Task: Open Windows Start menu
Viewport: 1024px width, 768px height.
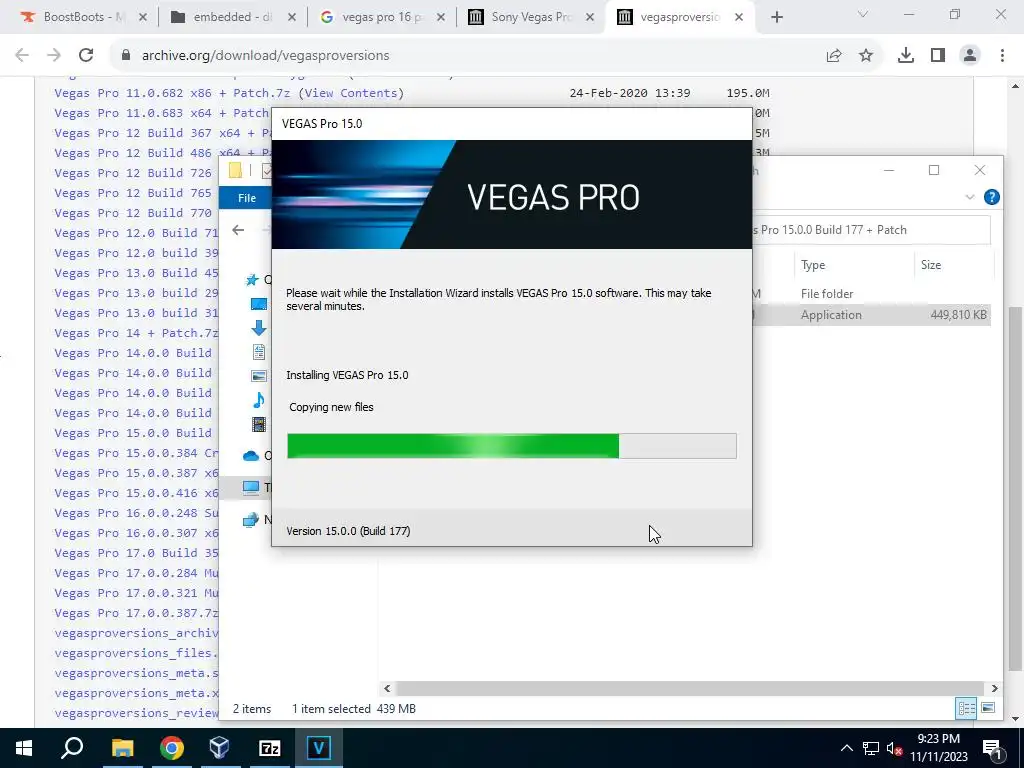Action: point(24,748)
